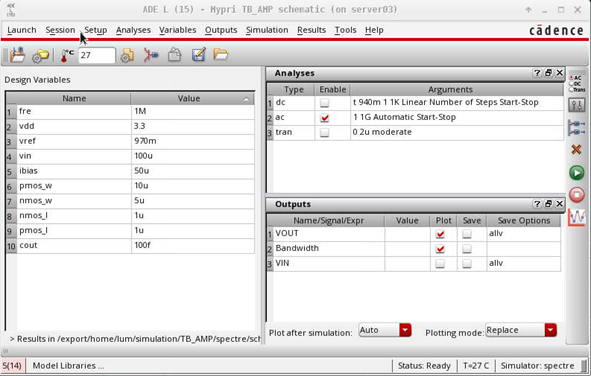This screenshot has width=591, height=376.
Task: Click the edit variables sliders icon in sidebar
Action: click(577, 105)
